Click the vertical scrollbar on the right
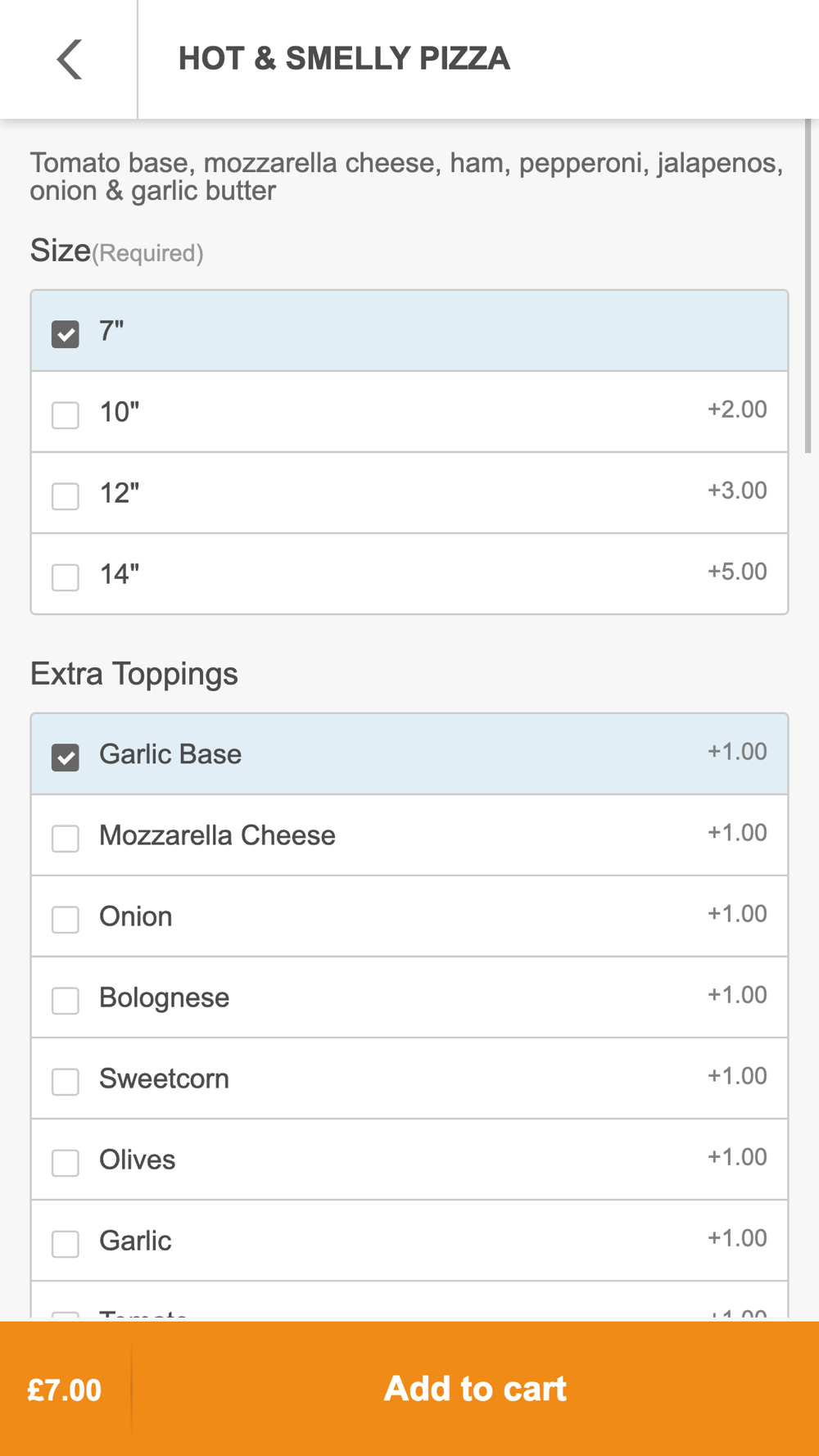The image size is (819, 1456). coord(808,287)
